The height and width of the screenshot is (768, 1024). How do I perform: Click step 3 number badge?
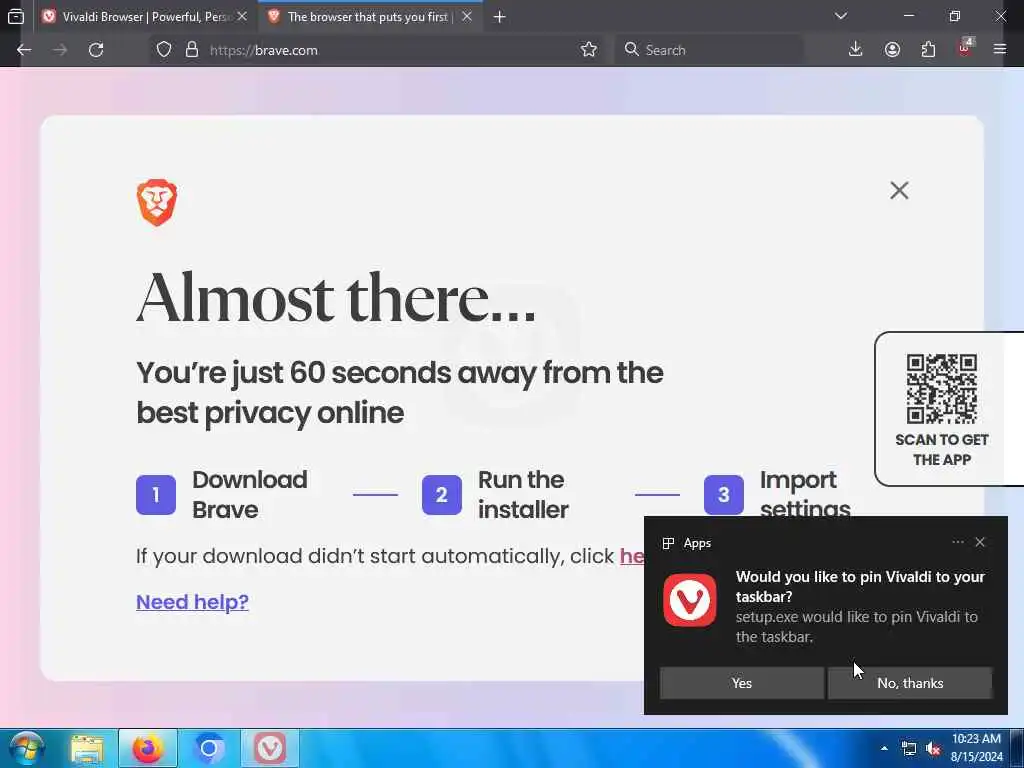724,494
